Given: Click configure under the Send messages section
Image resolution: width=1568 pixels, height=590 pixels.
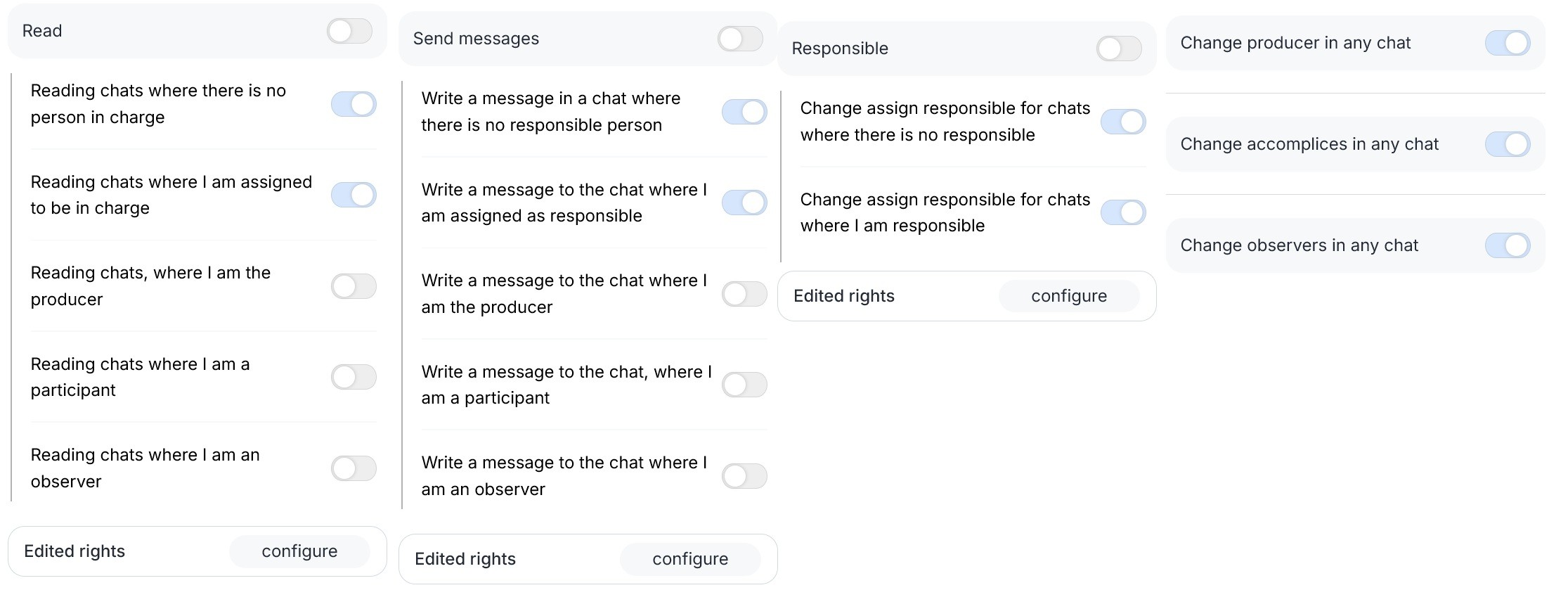Looking at the screenshot, I should click(x=690, y=559).
